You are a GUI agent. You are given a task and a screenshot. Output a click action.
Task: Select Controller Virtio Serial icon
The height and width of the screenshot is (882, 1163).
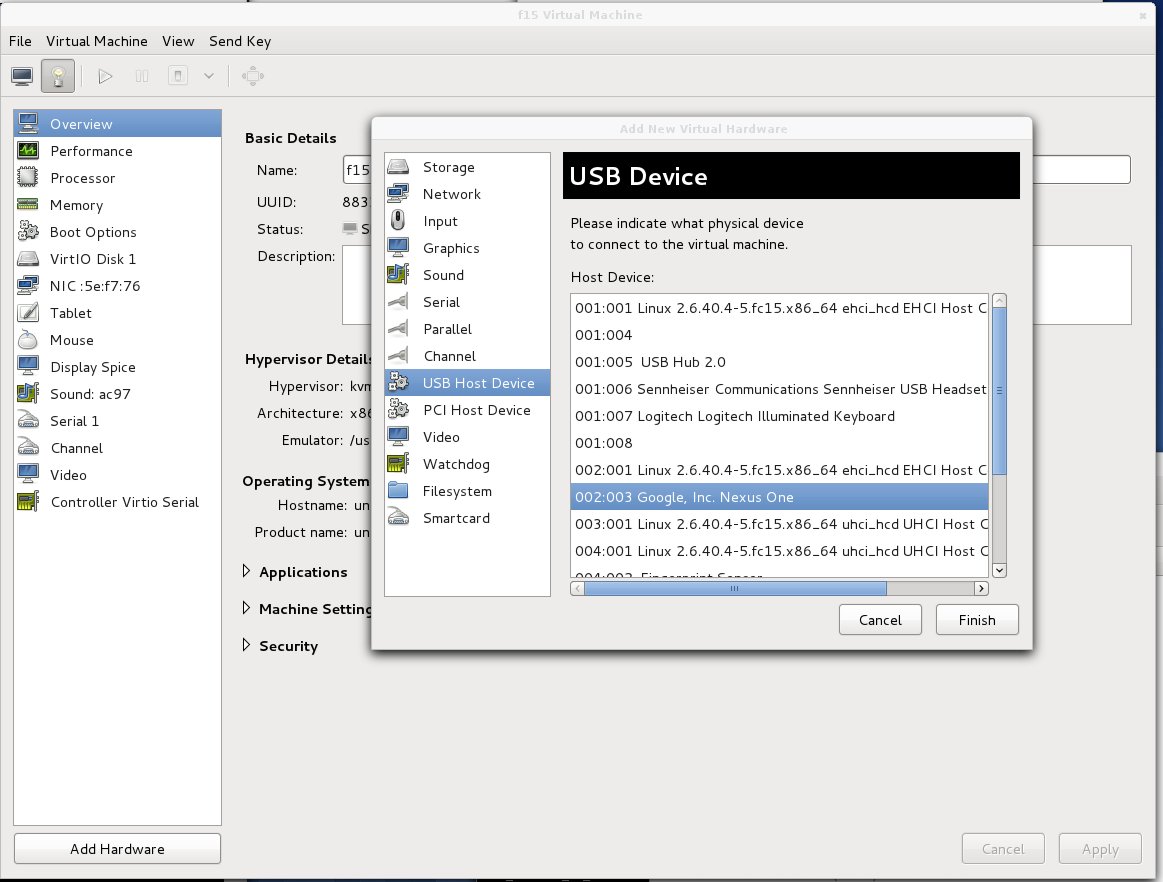coord(28,502)
